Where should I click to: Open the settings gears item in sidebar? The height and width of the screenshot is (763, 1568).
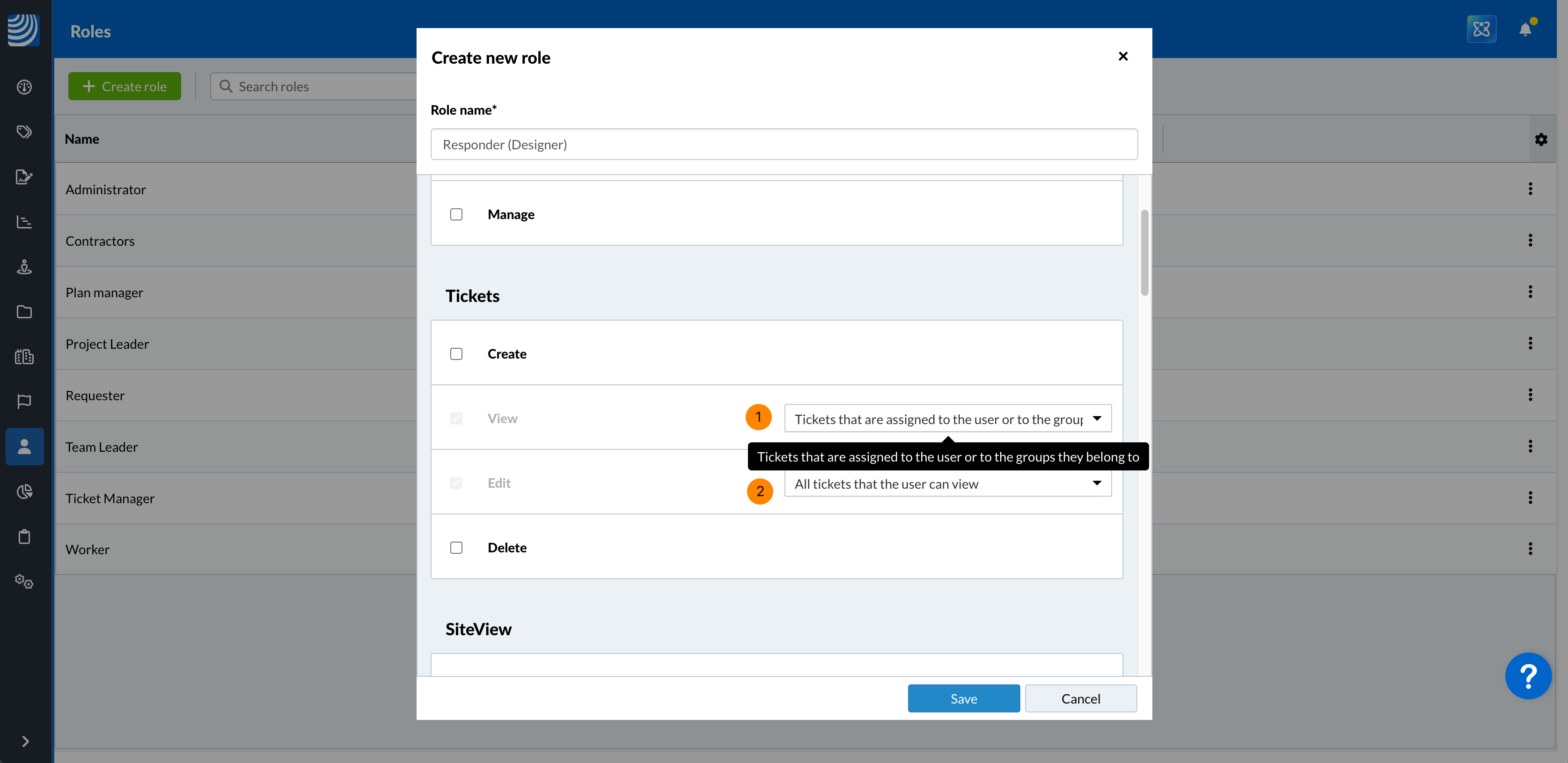tap(24, 581)
